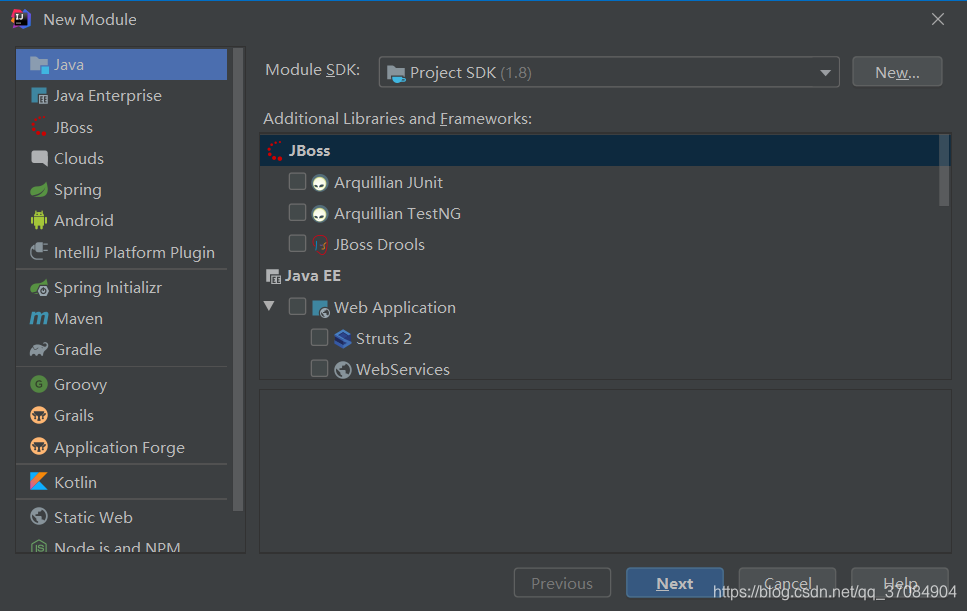Select the IntelliJ Platform Plugin text entry

click(x=134, y=253)
